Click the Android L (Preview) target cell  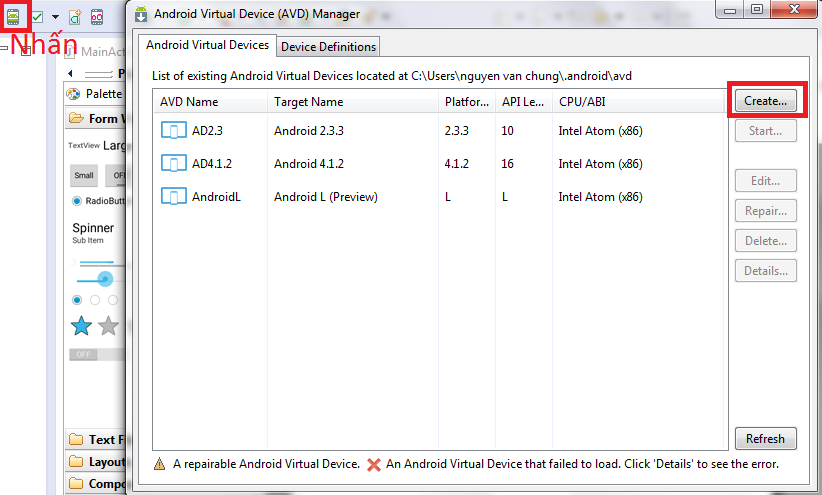point(326,197)
